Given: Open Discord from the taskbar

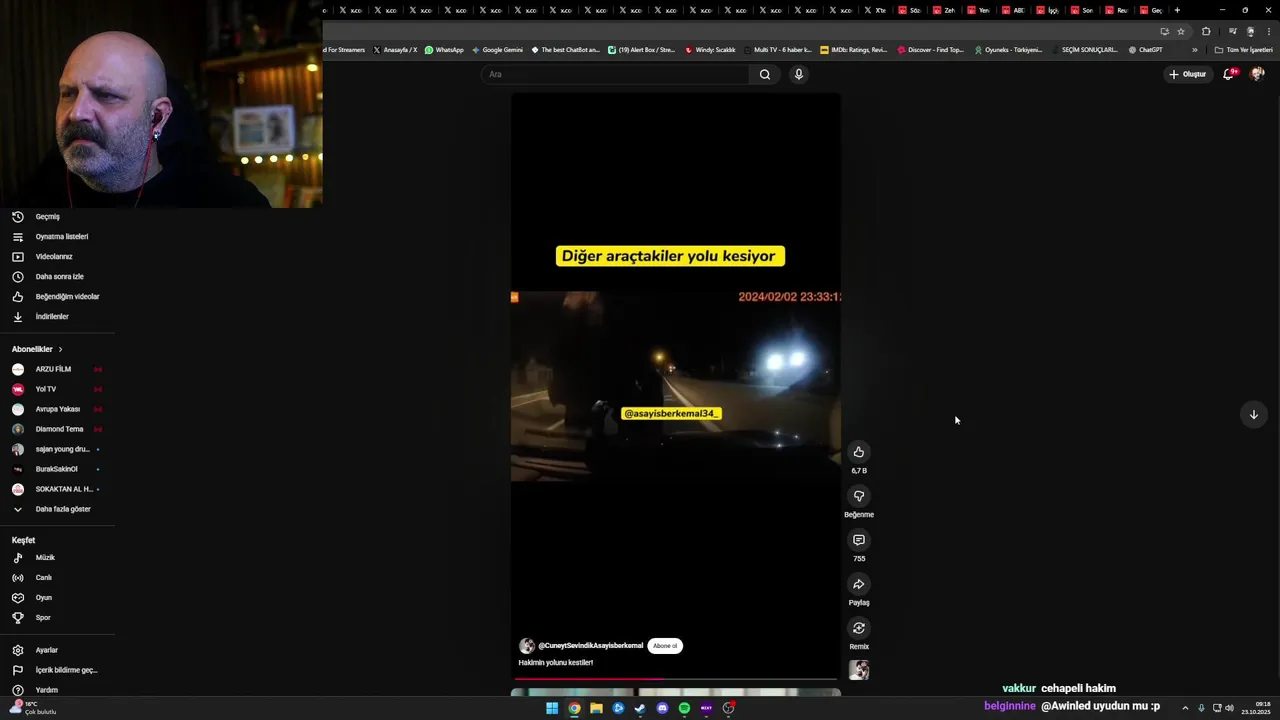Looking at the screenshot, I should [x=662, y=708].
